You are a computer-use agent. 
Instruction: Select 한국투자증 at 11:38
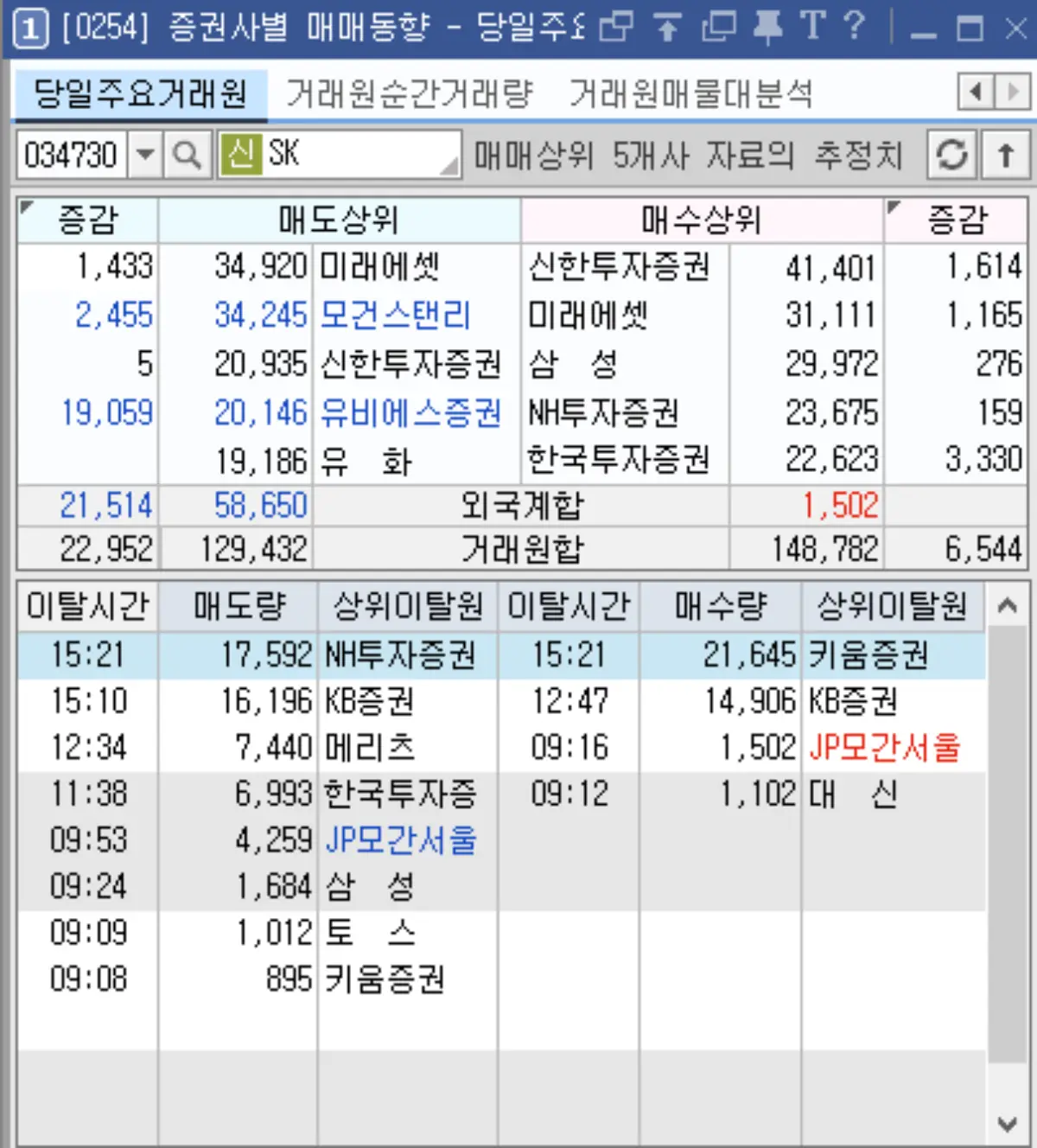(400, 793)
